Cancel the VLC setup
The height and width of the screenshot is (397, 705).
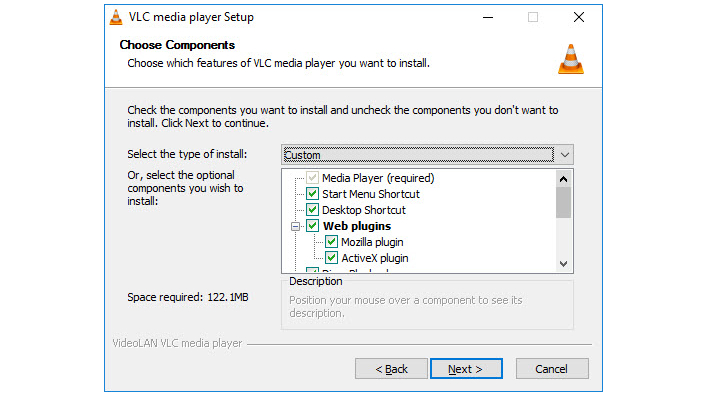click(552, 369)
